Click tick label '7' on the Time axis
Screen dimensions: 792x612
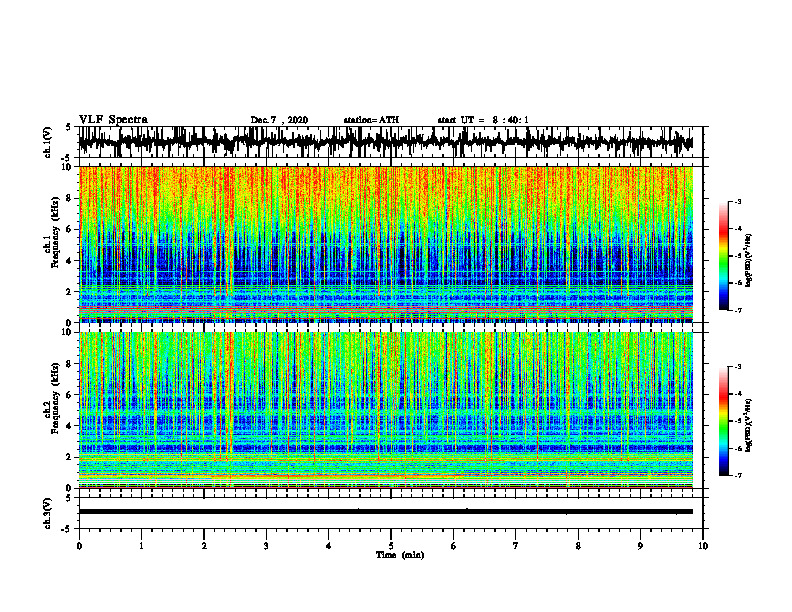(x=516, y=546)
